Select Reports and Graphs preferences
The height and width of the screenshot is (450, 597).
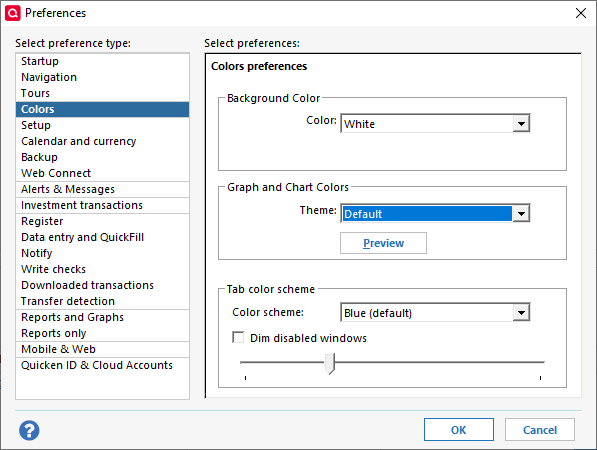click(x=102, y=317)
